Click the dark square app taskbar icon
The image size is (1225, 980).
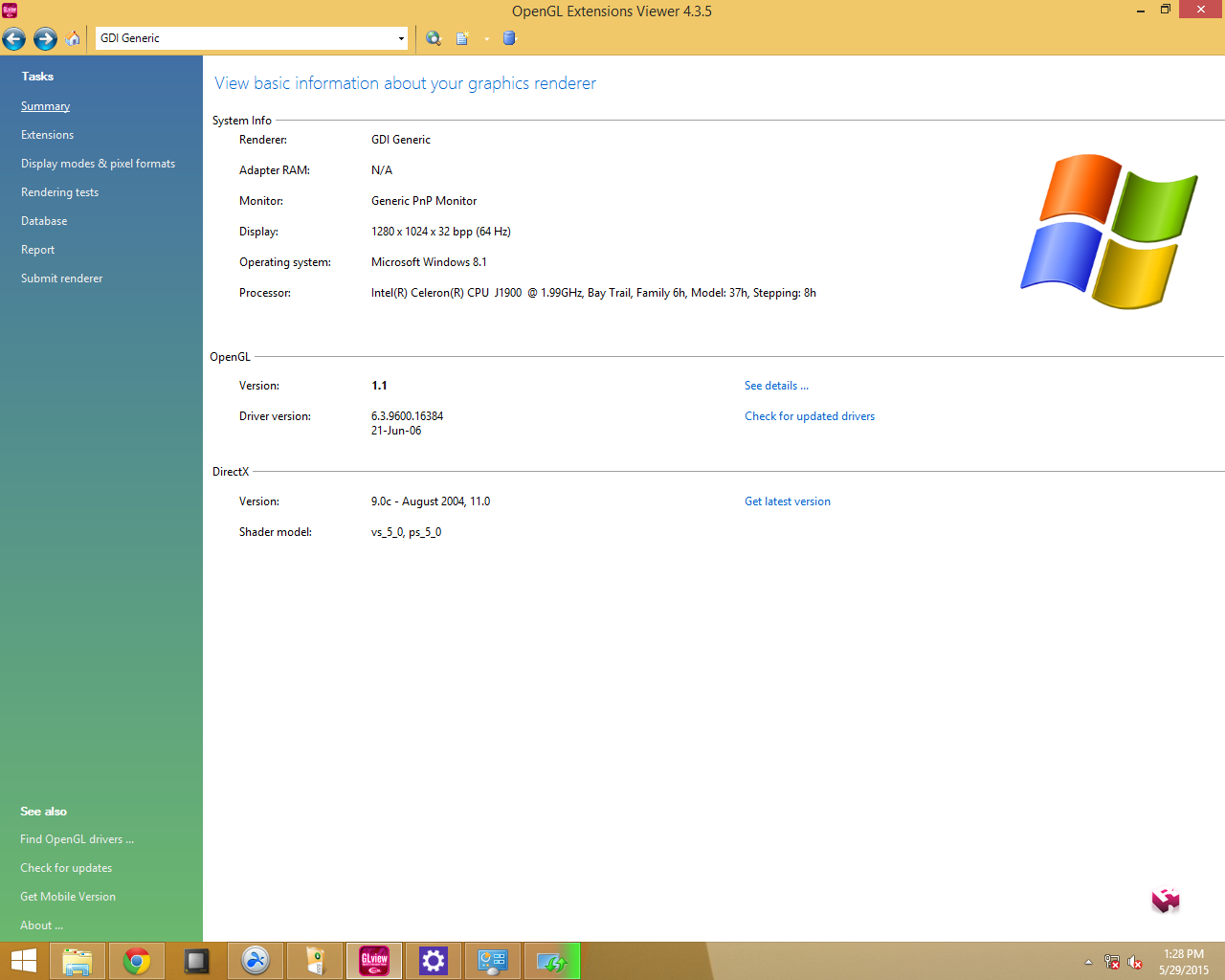[196, 961]
